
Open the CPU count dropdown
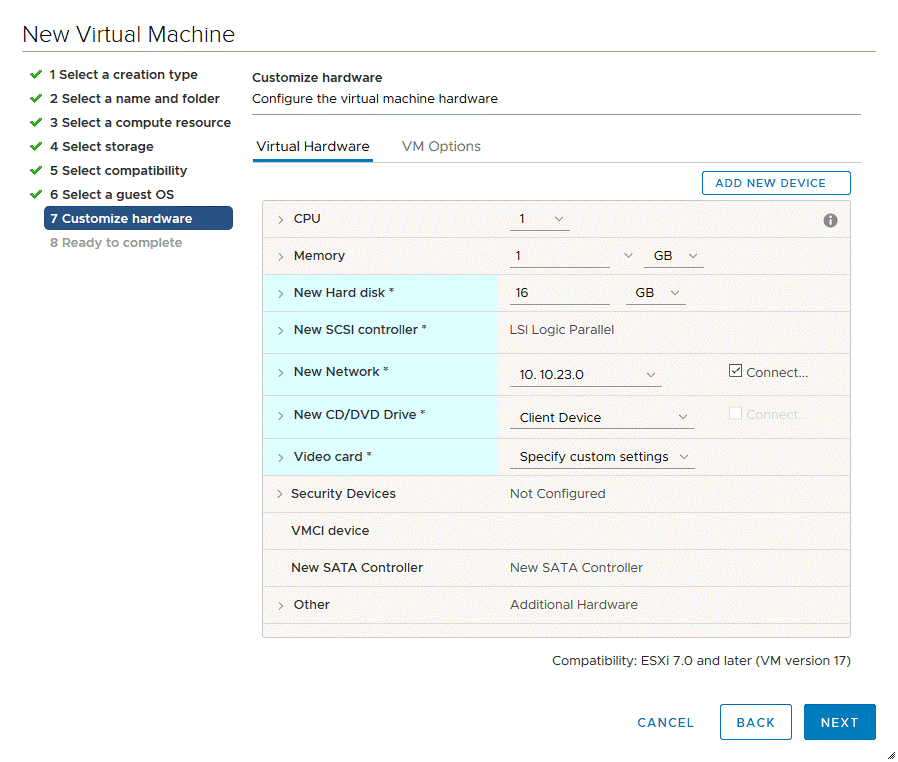coord(541,219)
